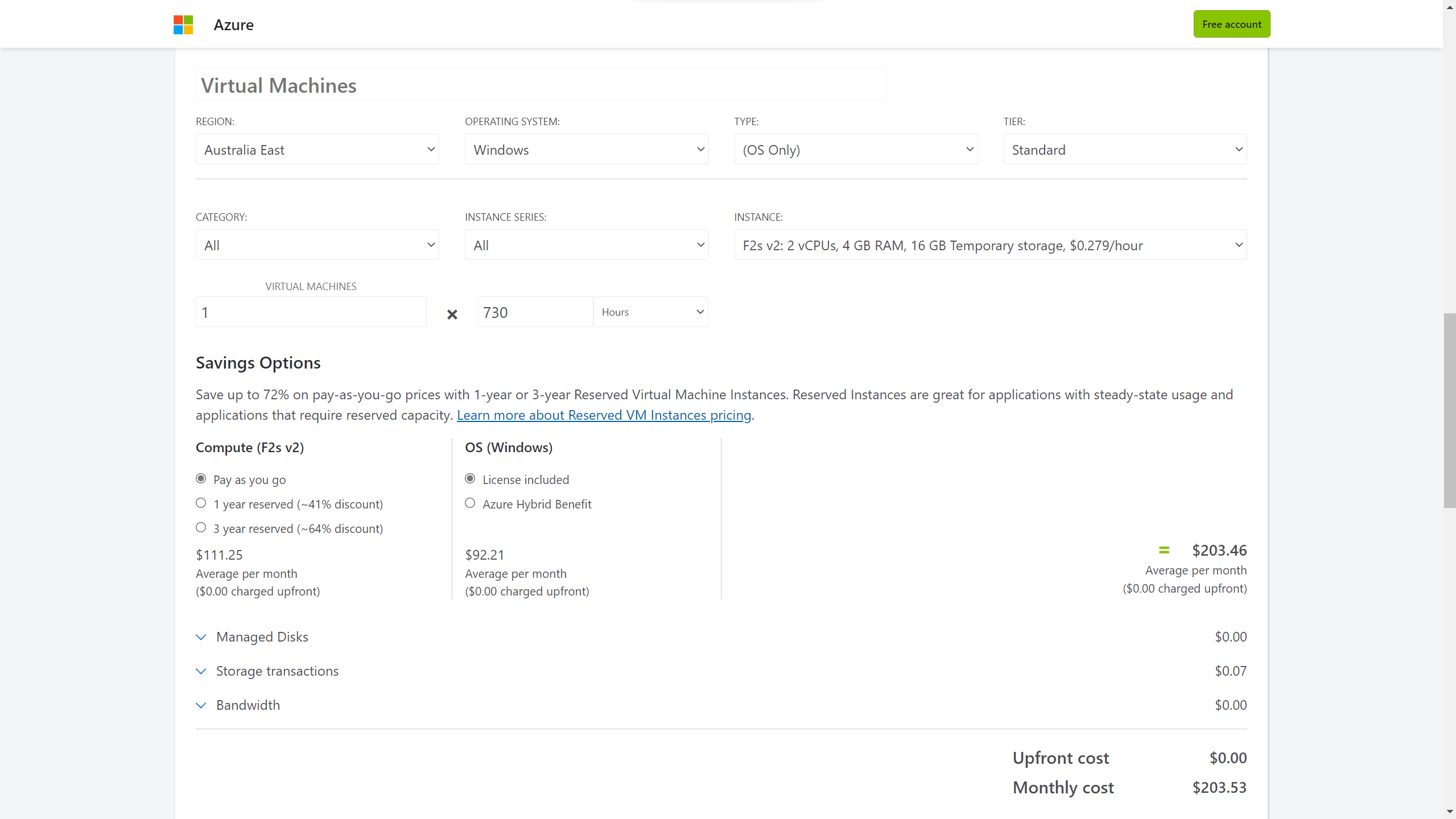Click the $111.25 compute cost
This screenshot has width=1456, height=819.
(219, 555)
